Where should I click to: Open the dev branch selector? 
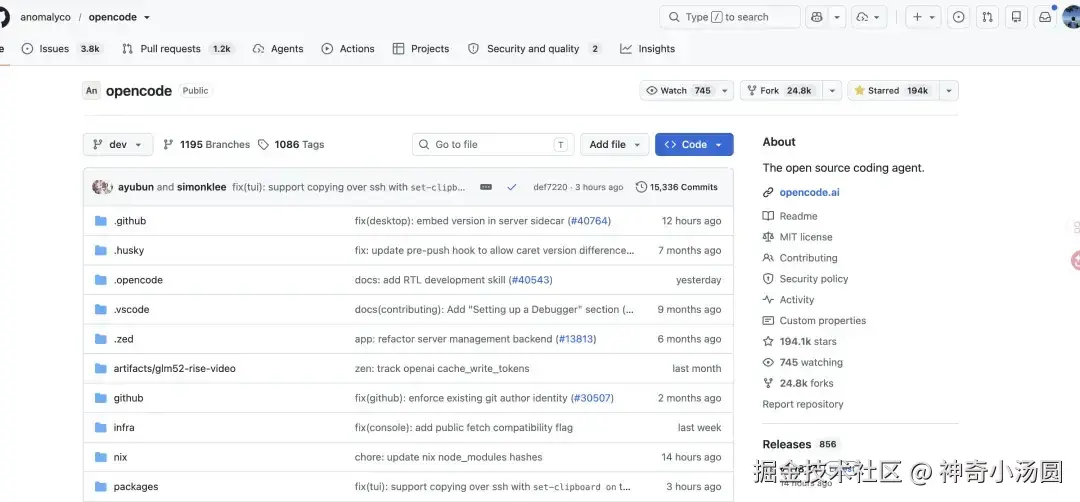(118, 145)
